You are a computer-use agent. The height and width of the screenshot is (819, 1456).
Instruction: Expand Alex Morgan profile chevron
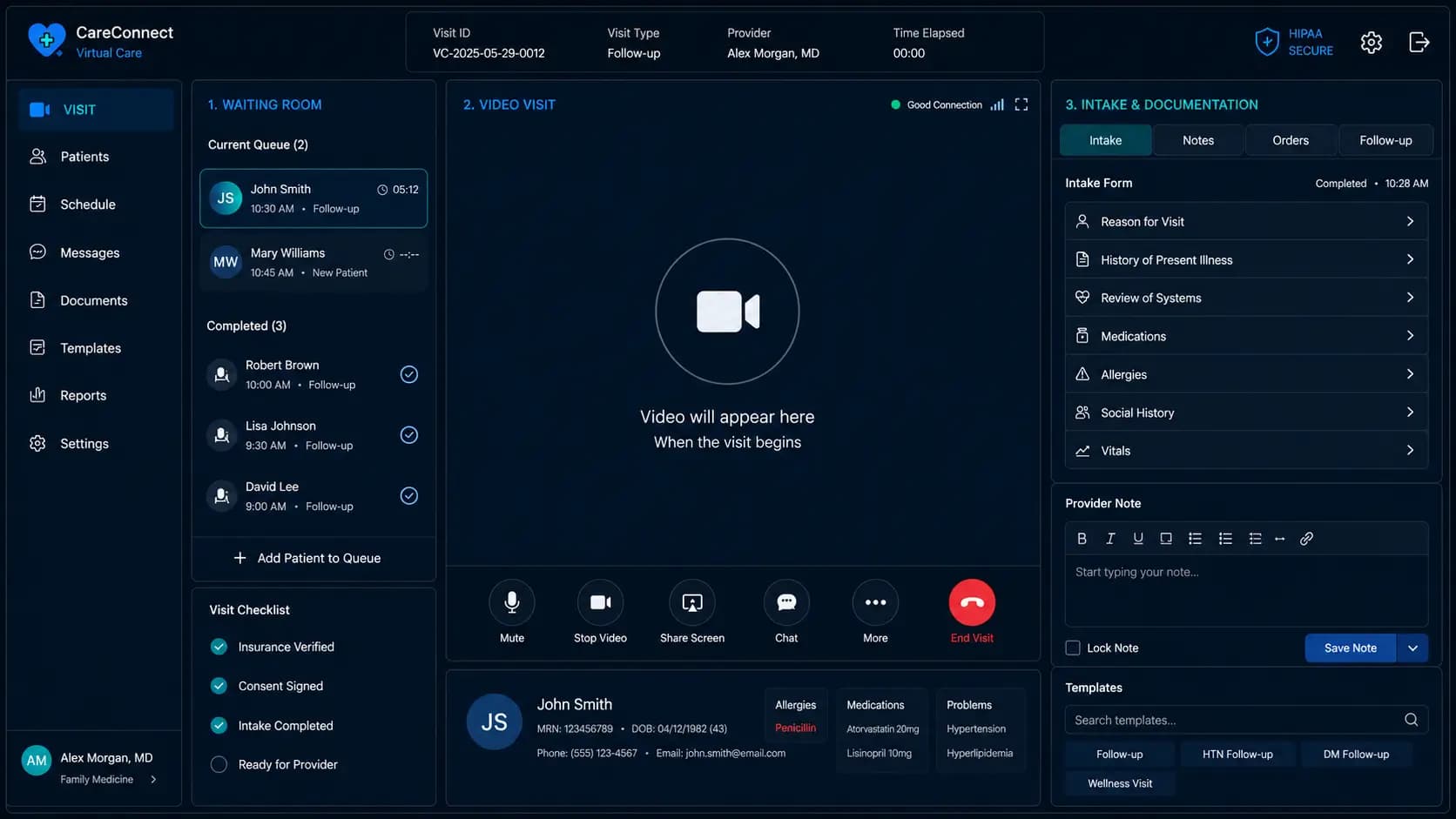tap(153, 779)
